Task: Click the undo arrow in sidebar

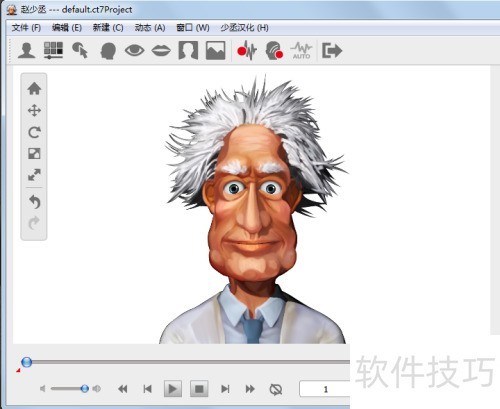Action: point(34,202)
